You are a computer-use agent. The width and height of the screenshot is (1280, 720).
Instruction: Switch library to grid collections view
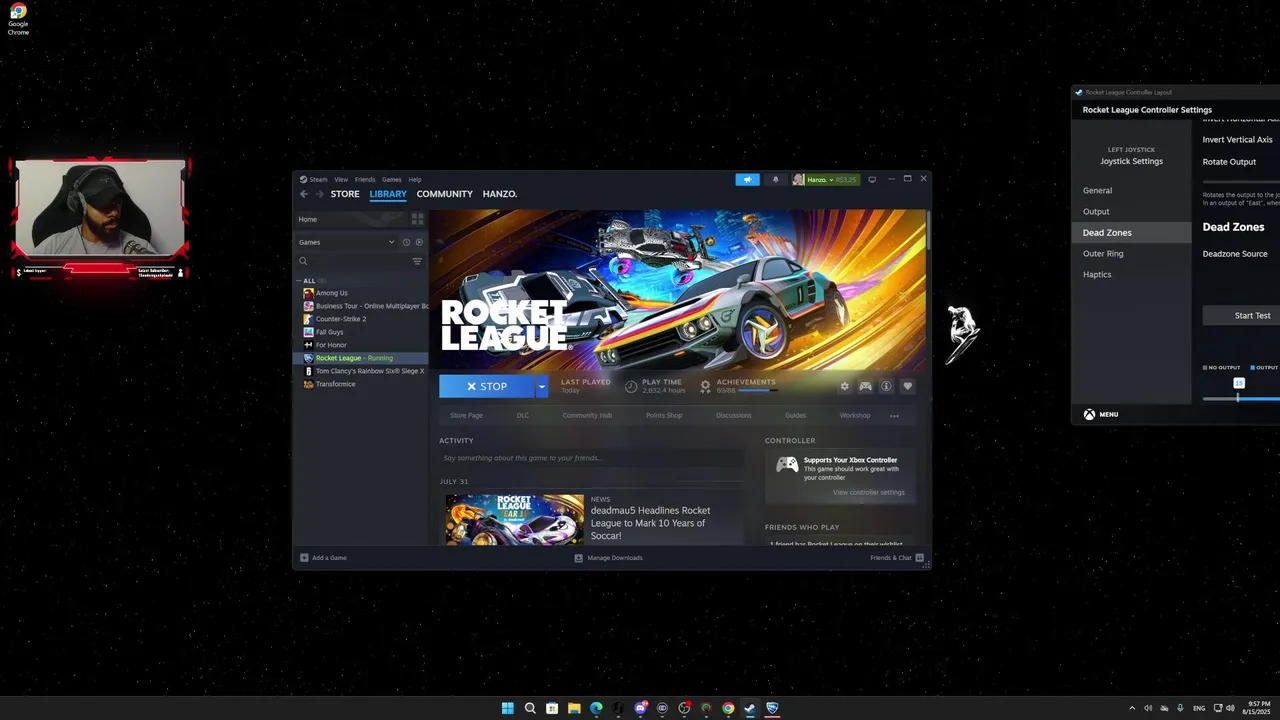418,219
